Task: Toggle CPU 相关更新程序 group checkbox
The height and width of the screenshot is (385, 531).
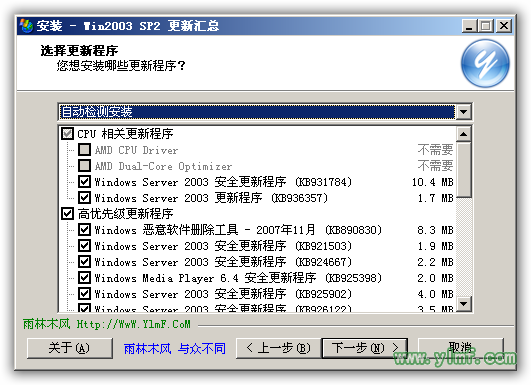Action: [67, 133]
